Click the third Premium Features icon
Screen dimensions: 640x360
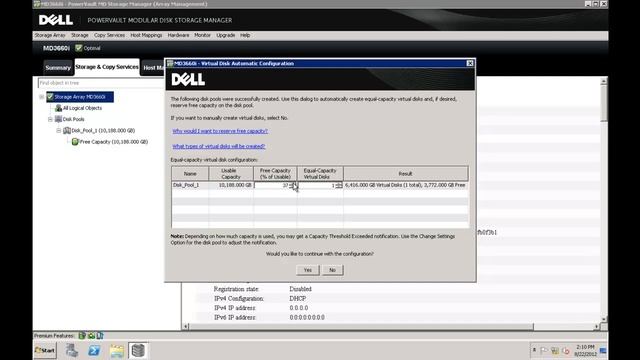pos(100,336)
